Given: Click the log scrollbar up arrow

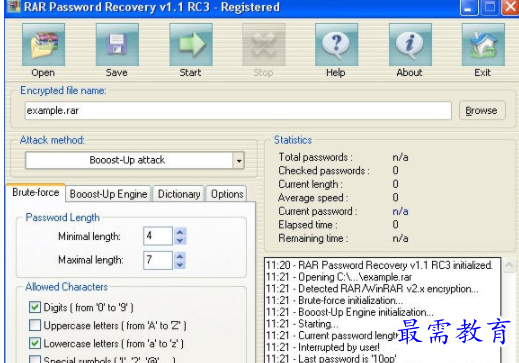Looking at the screenshot, I should pyautogui.click(x=509, y=266).
